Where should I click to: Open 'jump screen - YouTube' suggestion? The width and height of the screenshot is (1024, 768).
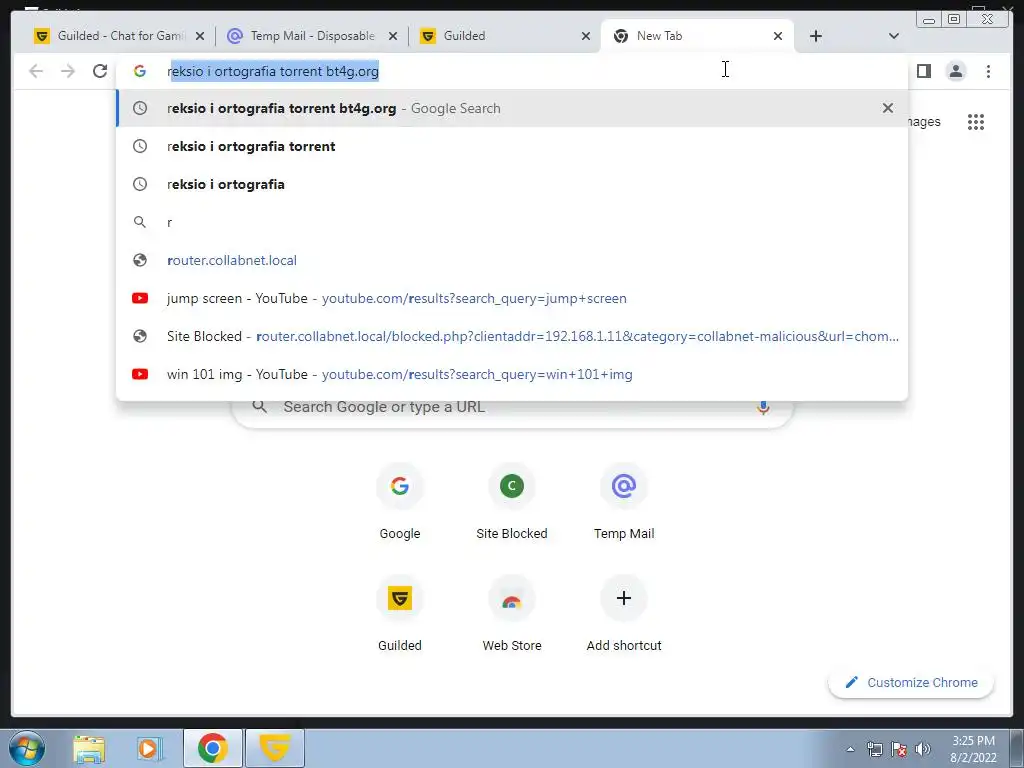pos(512,298)
